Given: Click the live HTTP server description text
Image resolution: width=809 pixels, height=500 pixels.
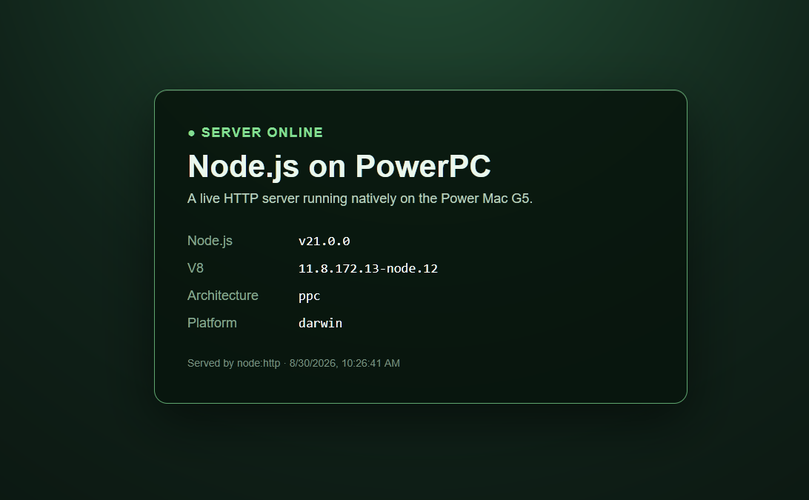Looking at the screenshot, I should 360,199.
